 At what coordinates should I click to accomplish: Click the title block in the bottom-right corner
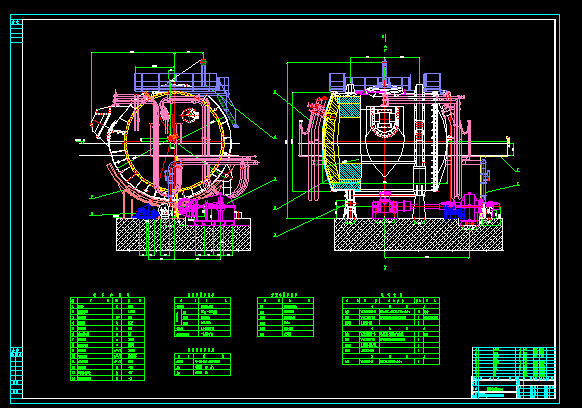pos(514,372)
